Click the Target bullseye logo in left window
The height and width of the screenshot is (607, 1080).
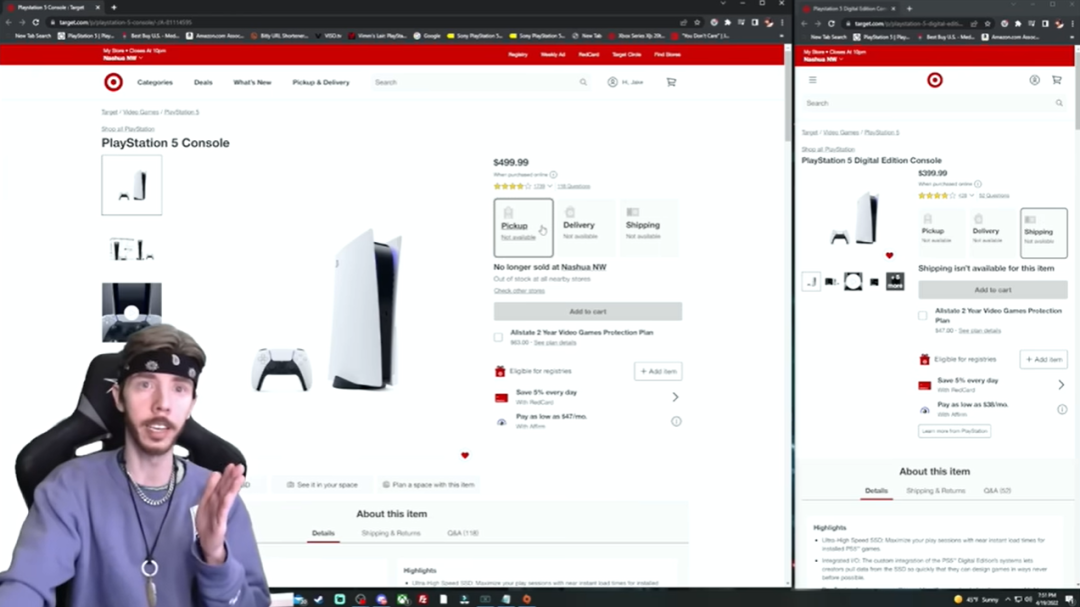coord(114,82)
